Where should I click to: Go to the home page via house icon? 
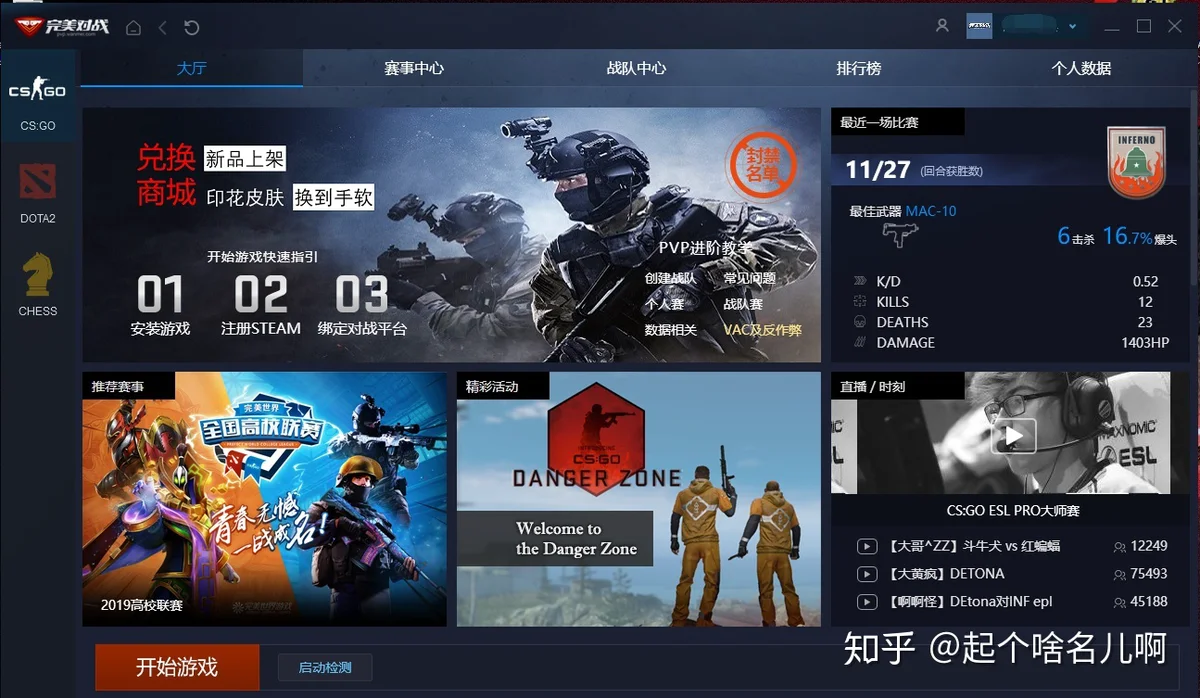click(x=133, y=27)
